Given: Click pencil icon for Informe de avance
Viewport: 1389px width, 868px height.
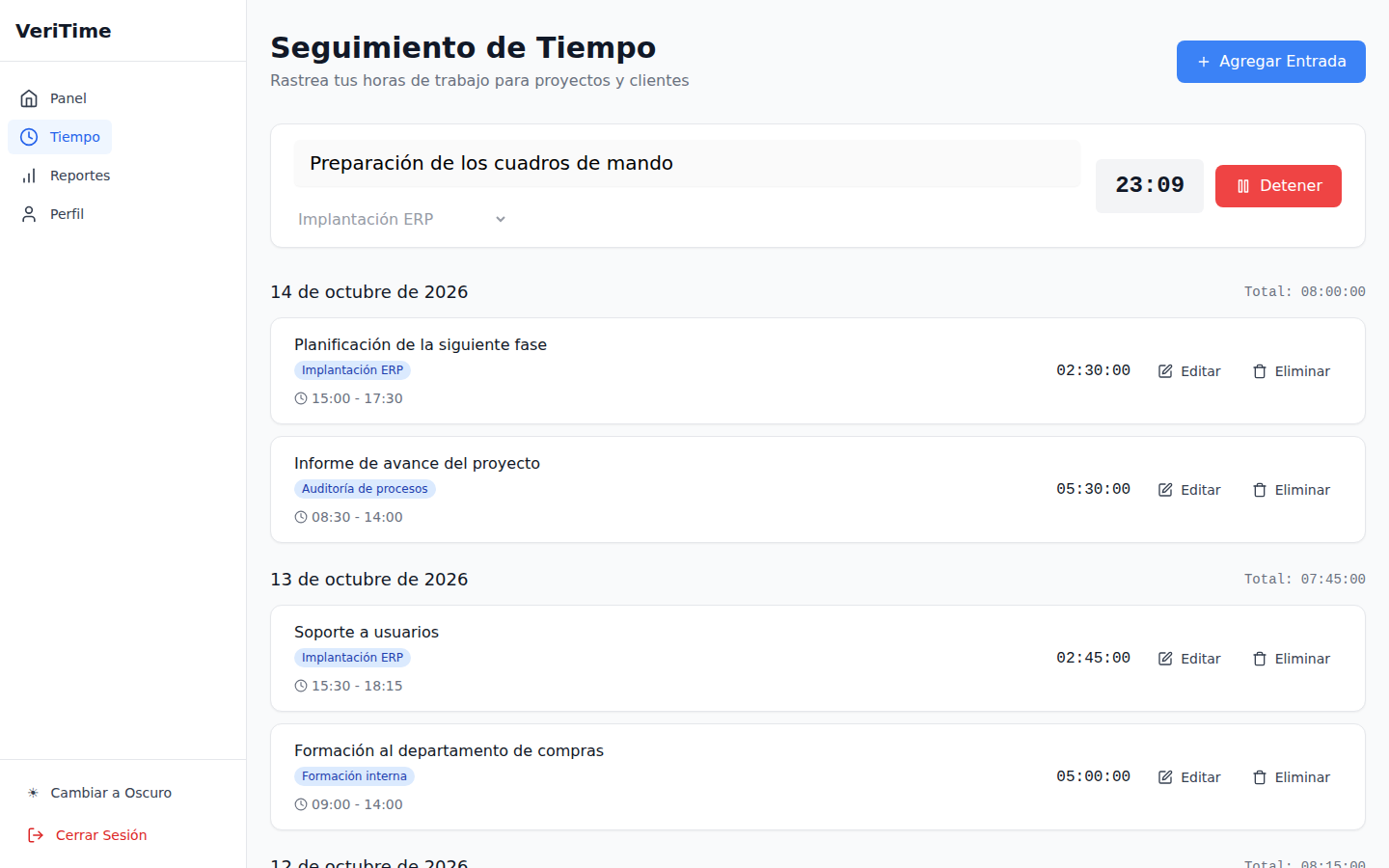Looking at the screenshot, I should [x=1165, y=490].
